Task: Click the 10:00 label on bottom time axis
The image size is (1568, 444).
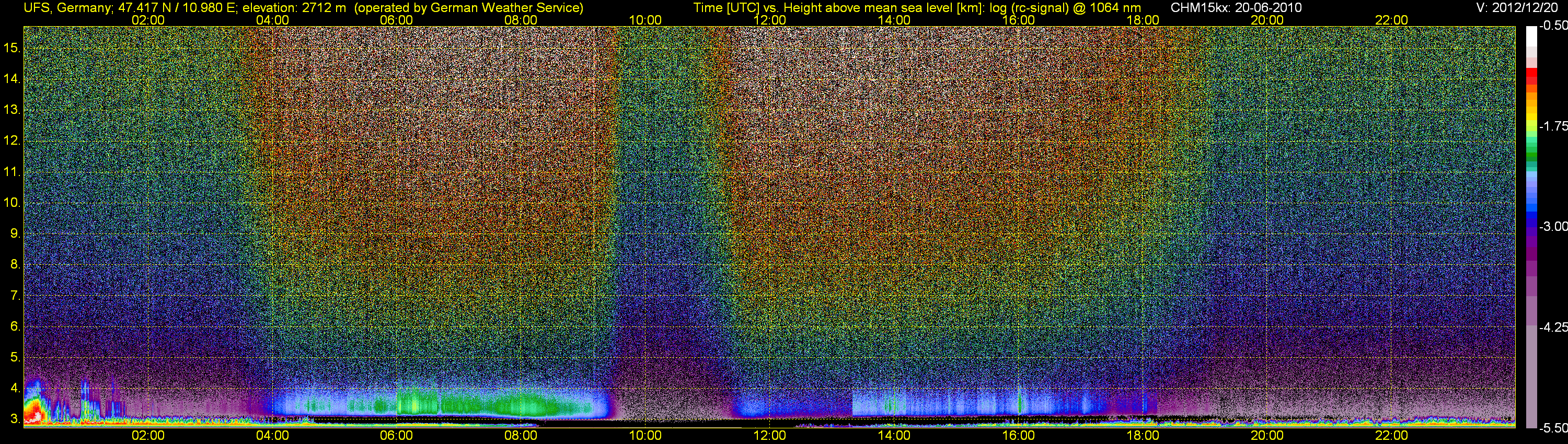Action: coord(645,436)
